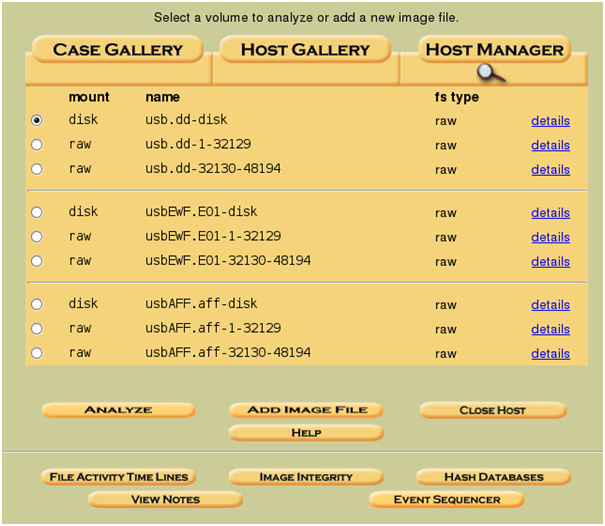View details of usbAFF.aff-32130-48194
605x526 pixels.
[550, 353]
